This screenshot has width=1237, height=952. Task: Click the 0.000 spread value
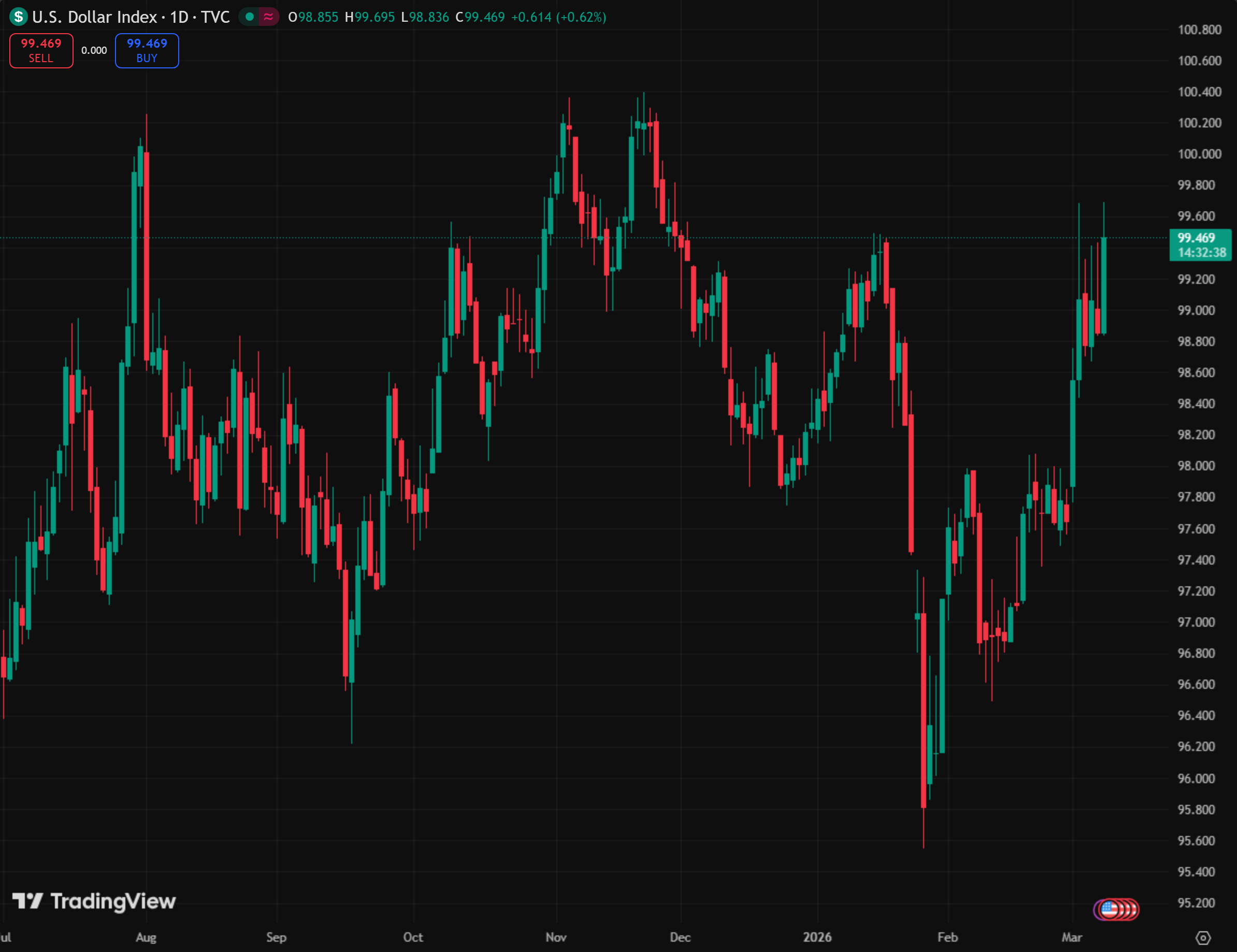94,50
